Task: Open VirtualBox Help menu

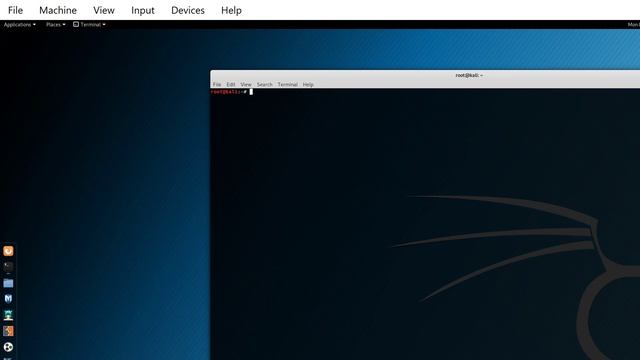Action: (x=231, y=10)
